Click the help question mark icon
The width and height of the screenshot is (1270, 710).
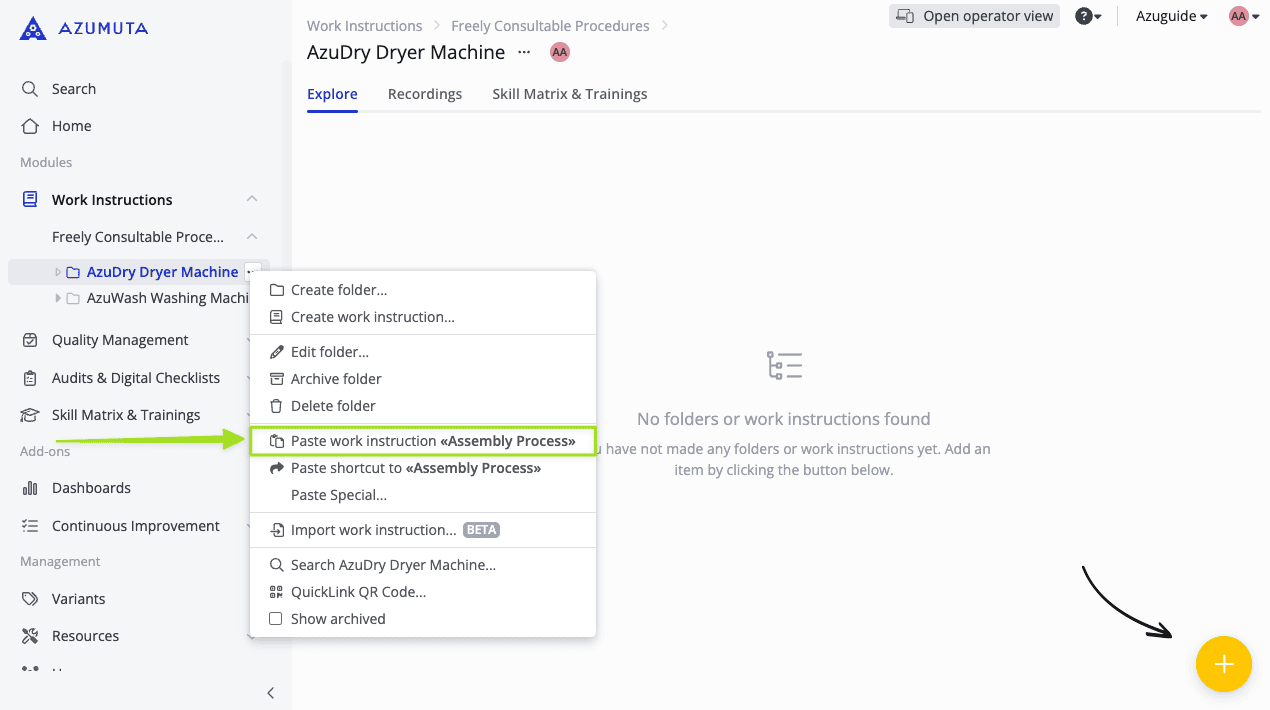click(1083, 16)
